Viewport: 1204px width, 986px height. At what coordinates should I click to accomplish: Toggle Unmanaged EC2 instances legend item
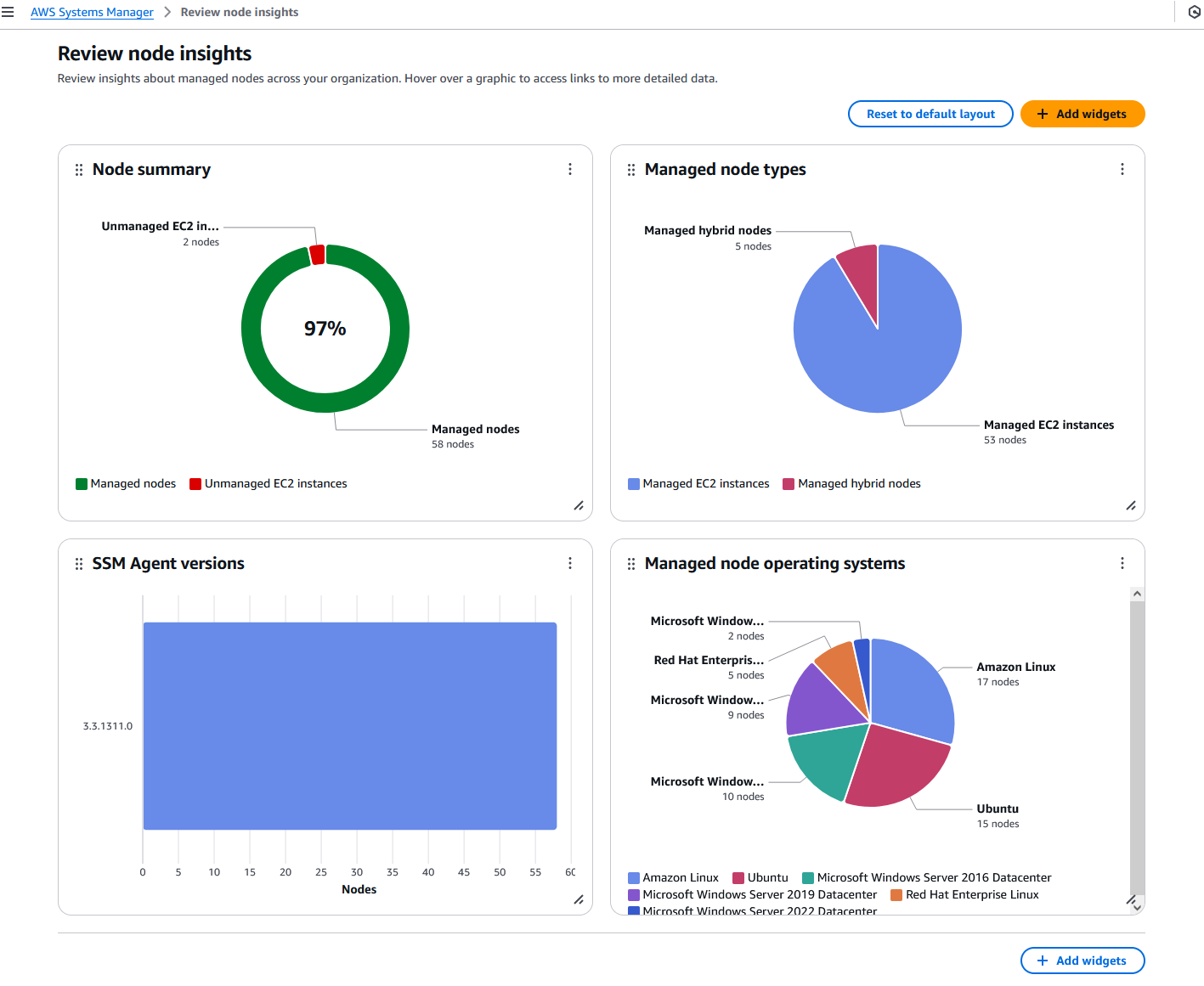tap(268, 484)
